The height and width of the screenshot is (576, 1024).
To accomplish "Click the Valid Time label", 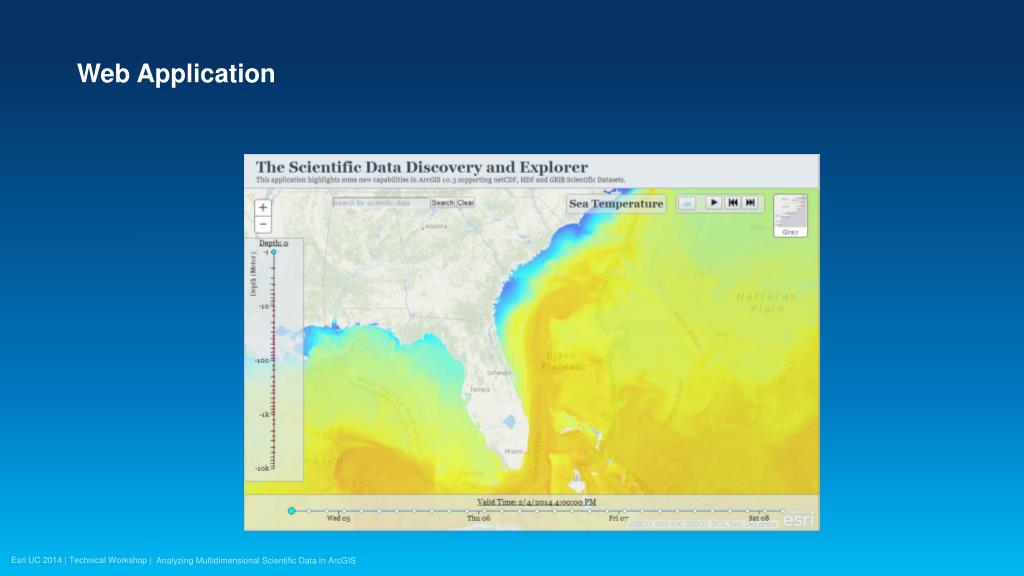I will click(536, 502).
